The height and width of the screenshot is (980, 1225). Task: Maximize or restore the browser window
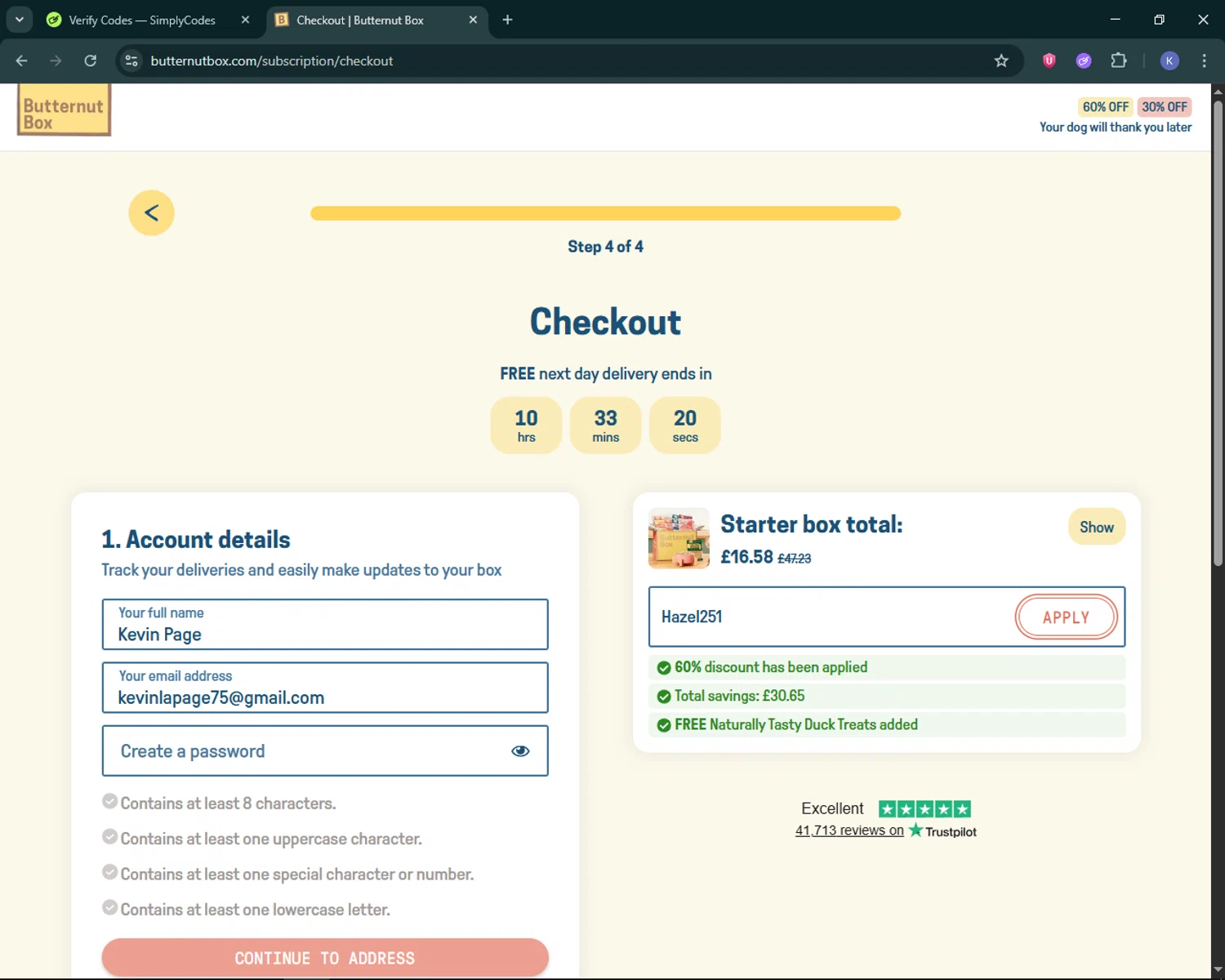(x=1159, y=20)
